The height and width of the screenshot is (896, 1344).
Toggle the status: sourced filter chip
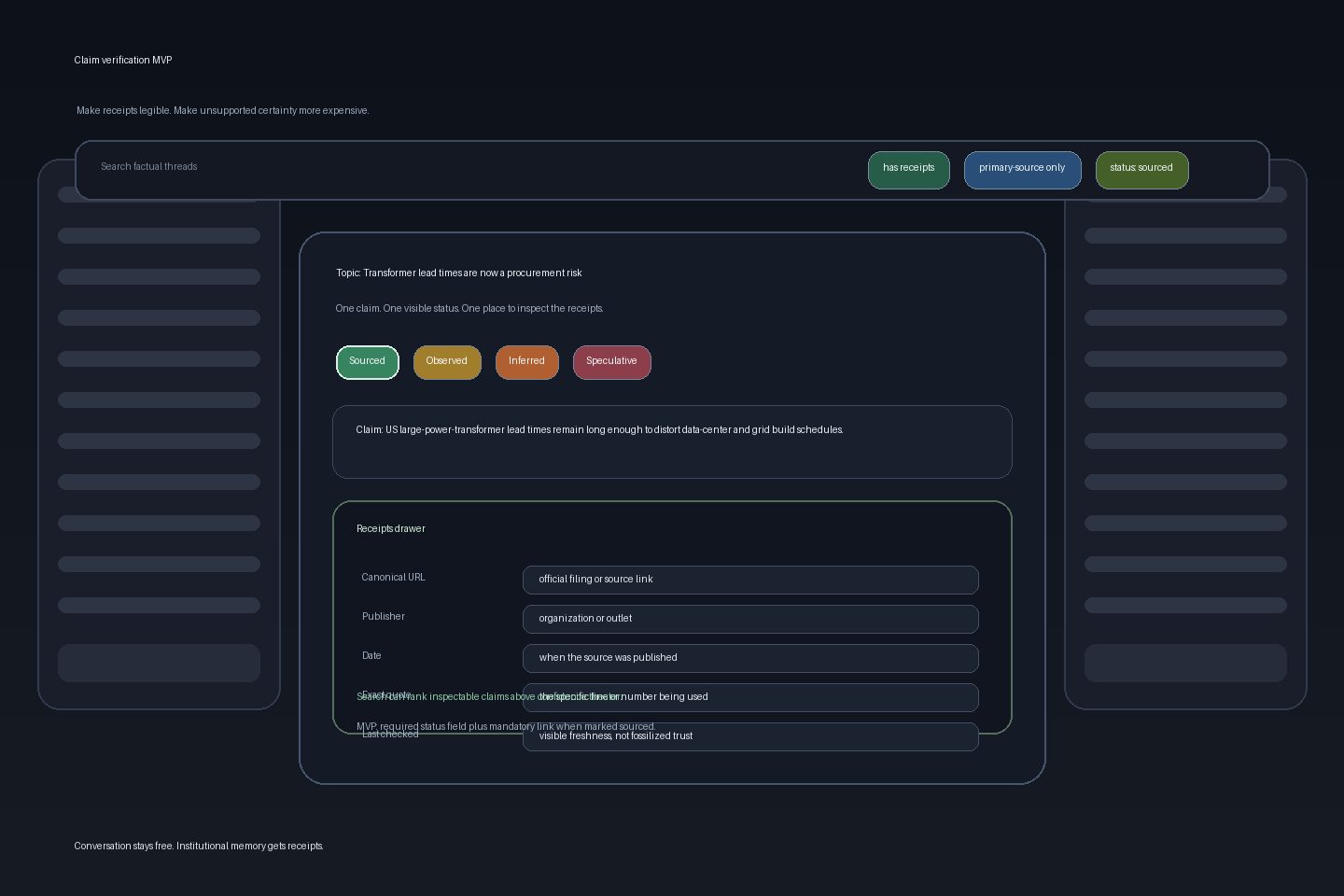pos(1141,170)
